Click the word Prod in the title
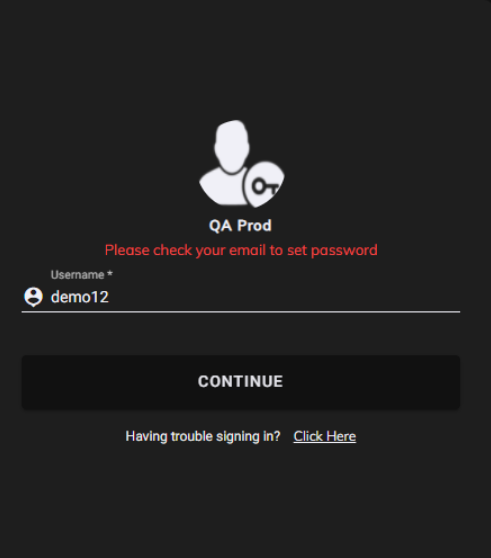491x558 pixels. [x=254, y=226]
